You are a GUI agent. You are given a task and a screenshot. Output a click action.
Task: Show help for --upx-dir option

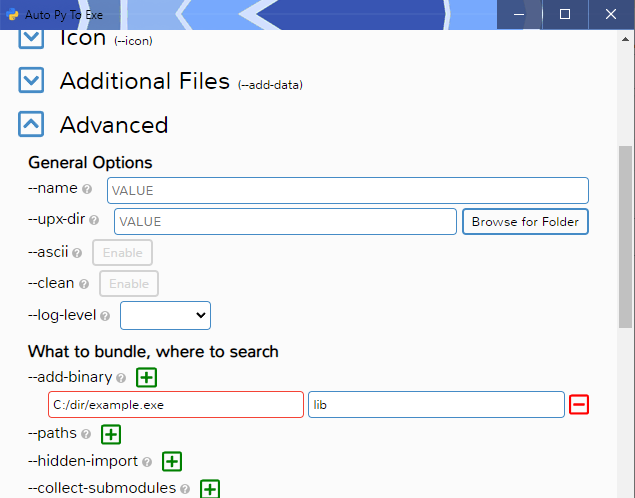(x=94, y=220)
